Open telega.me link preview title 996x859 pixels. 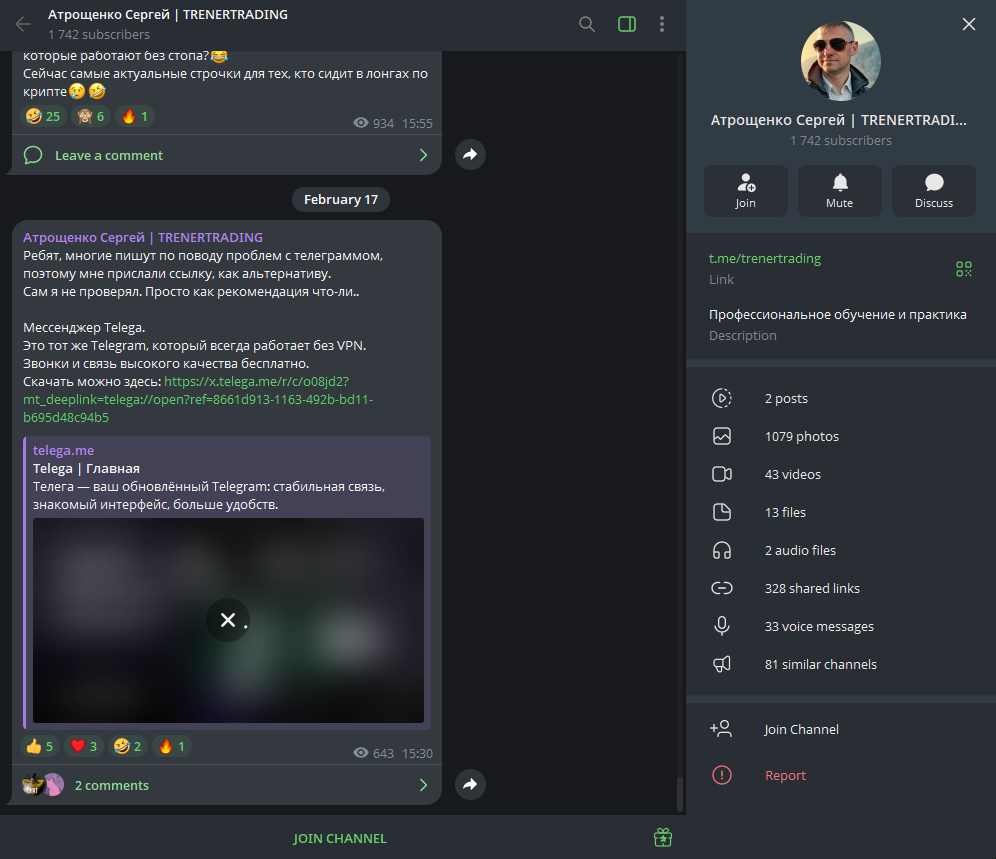[86, 469]
